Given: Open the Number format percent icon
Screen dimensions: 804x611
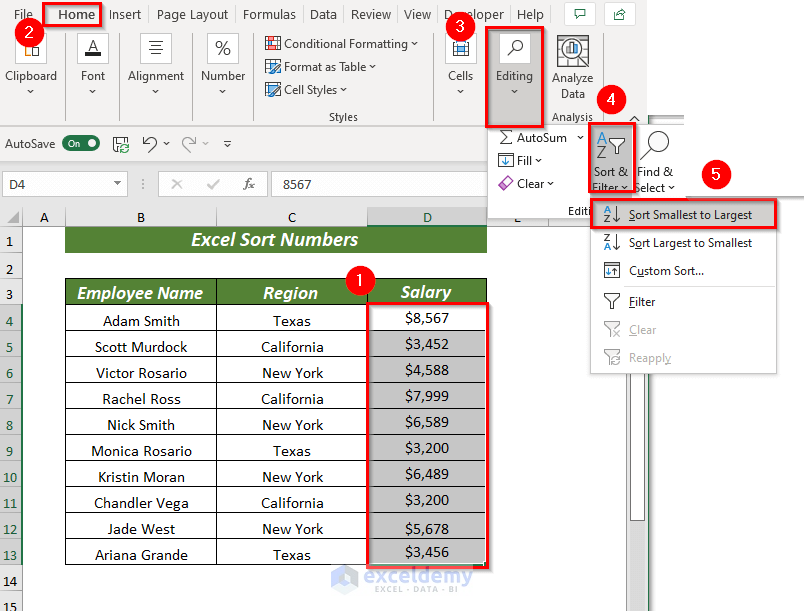Looking at the screenshot, I should click(223, 48).
